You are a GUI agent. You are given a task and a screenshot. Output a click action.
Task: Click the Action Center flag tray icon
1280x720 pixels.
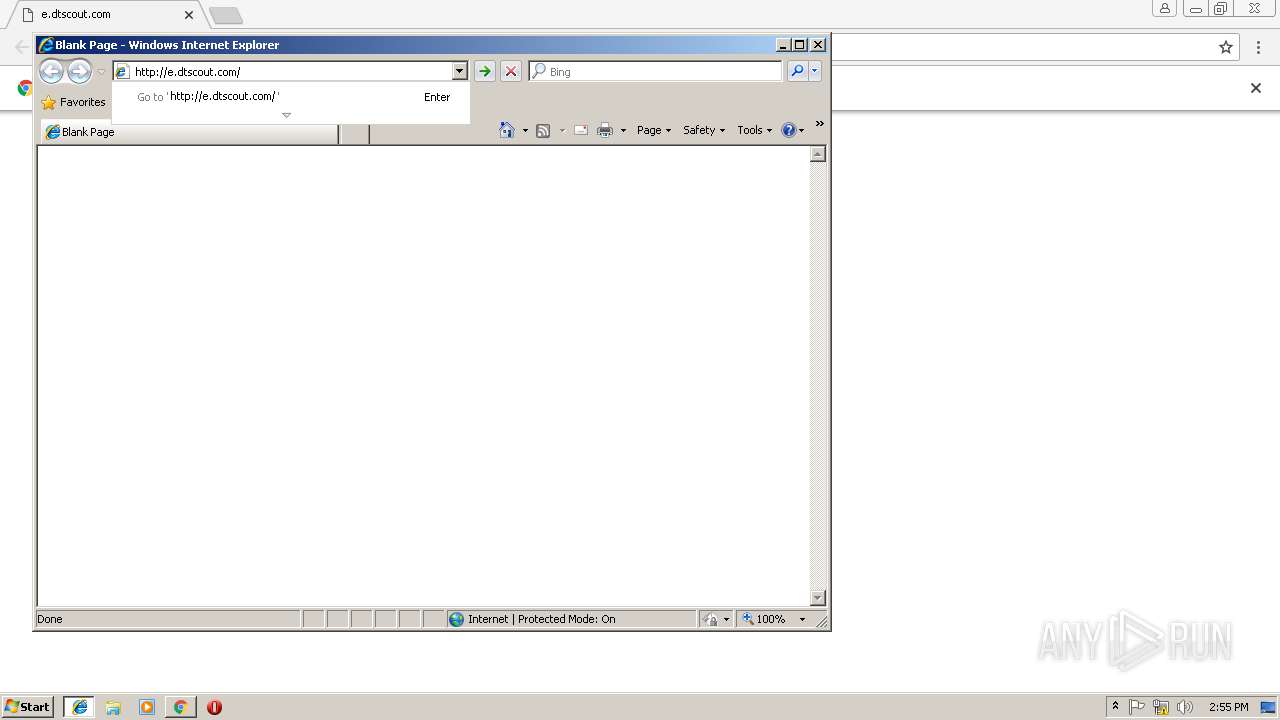coord(1137,707)
